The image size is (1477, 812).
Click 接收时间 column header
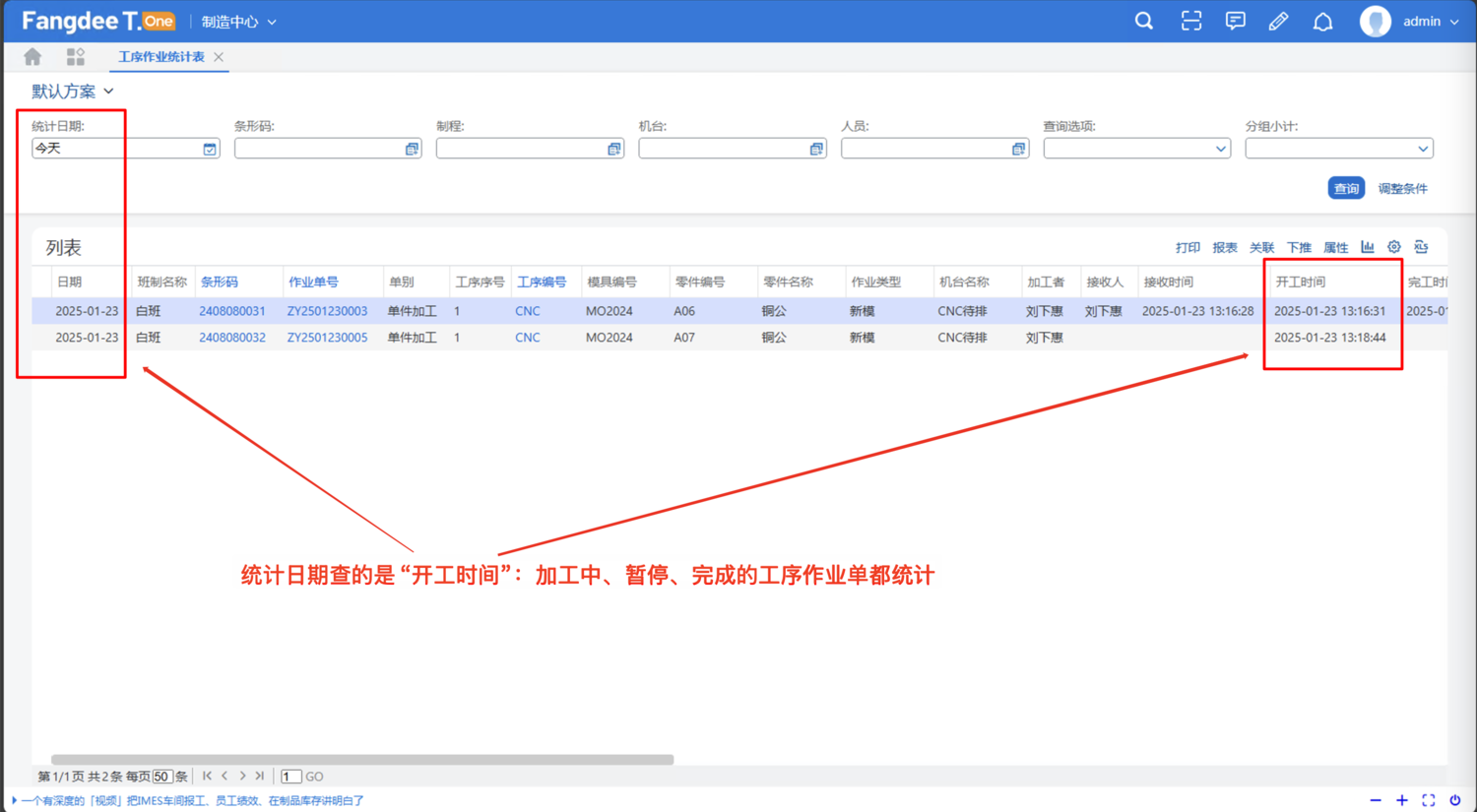[1168, 282]
